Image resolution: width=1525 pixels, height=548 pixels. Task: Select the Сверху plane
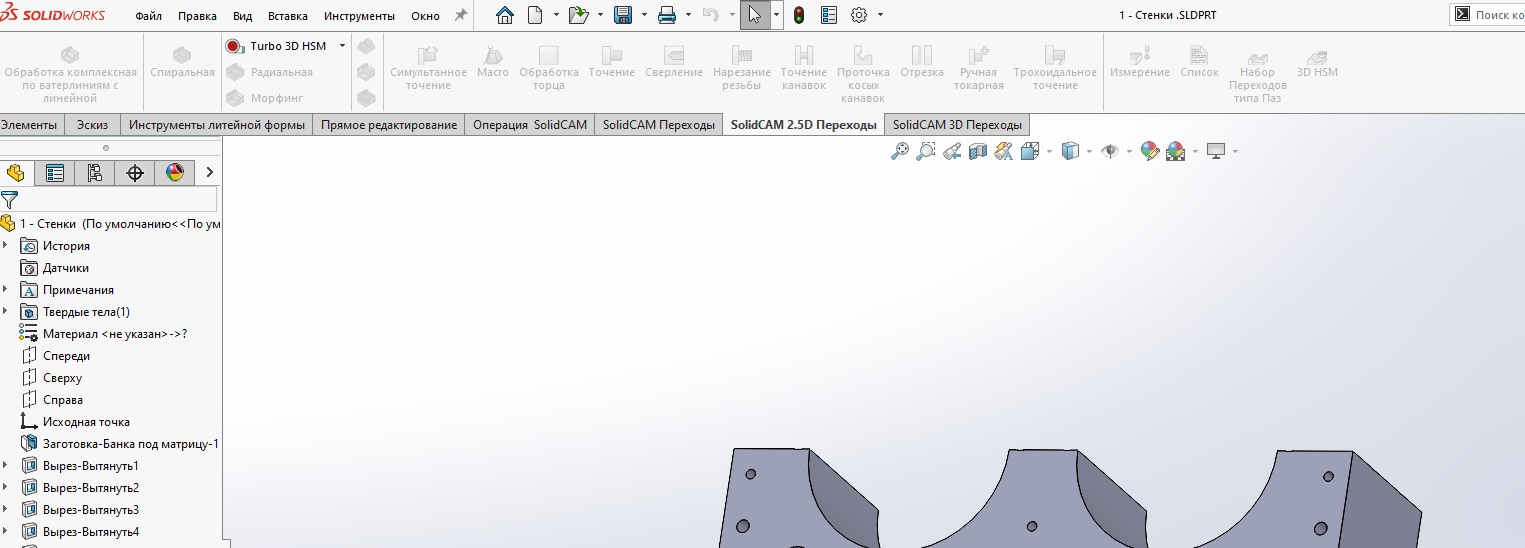62,378
